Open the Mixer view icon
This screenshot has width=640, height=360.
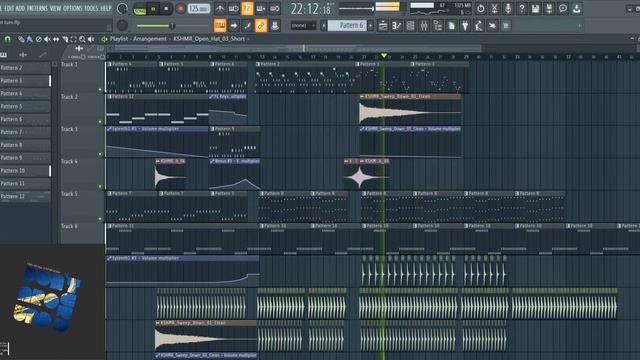tap(424, 26)
